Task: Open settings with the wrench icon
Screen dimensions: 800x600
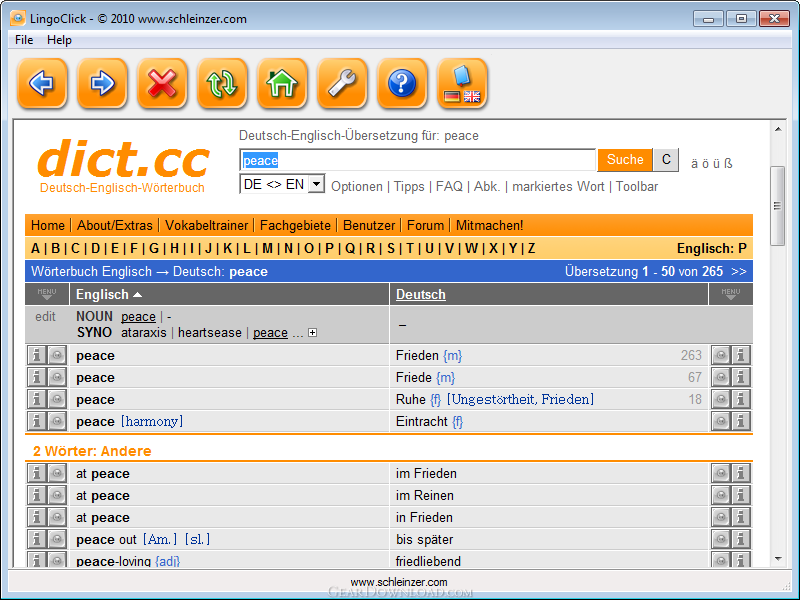Action: (342, 83)
